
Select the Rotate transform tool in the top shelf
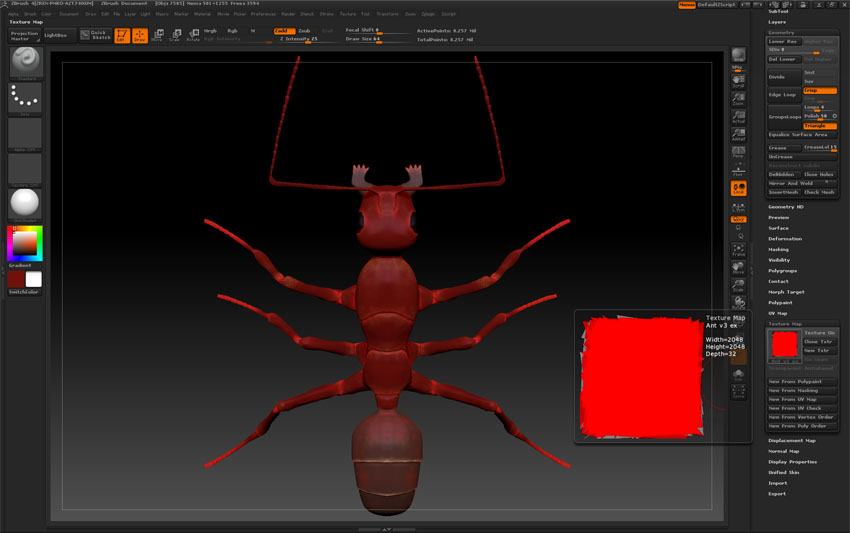(x=193, y=36)
